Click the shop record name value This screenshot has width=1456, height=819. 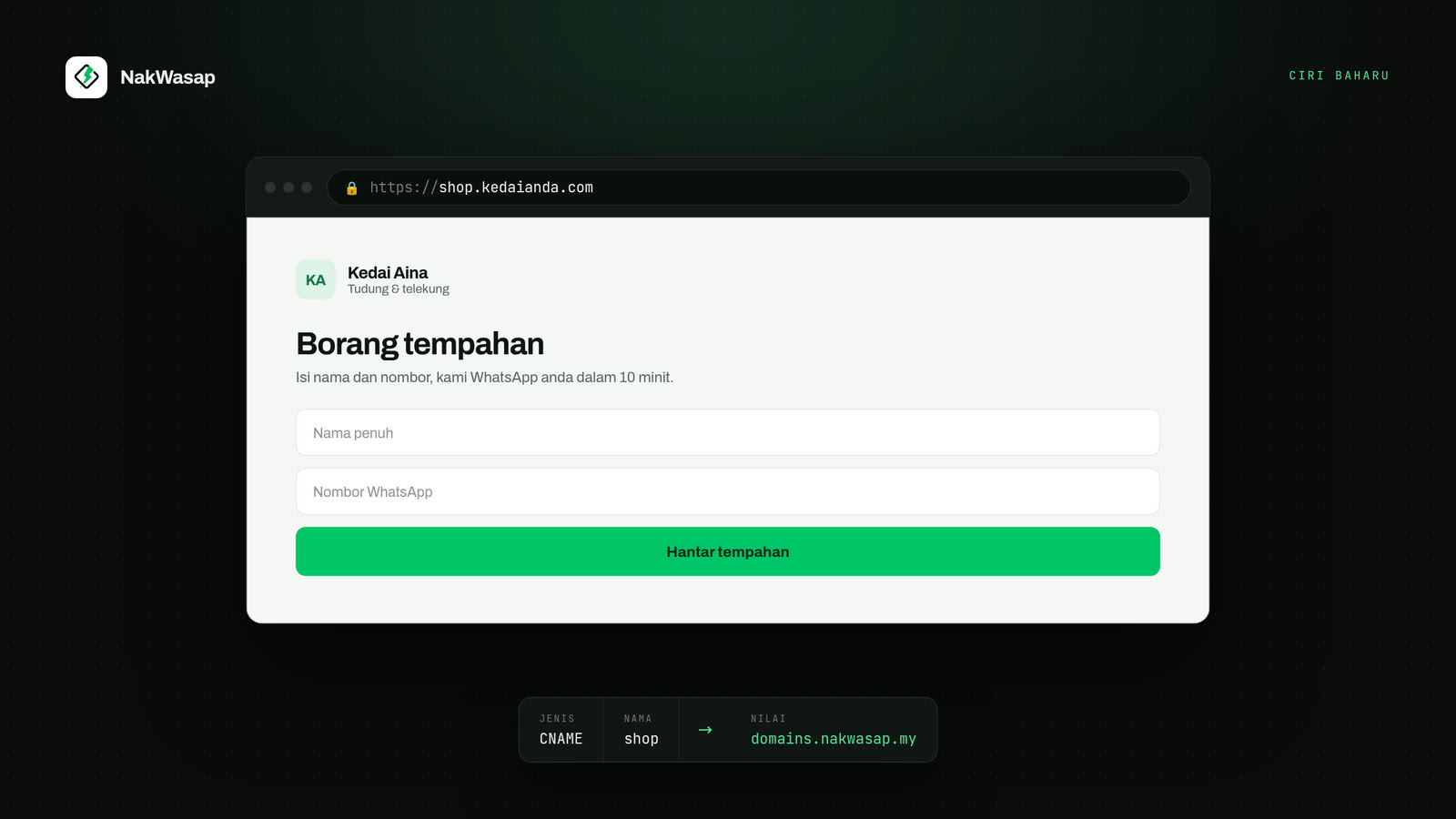coord(642,739)
